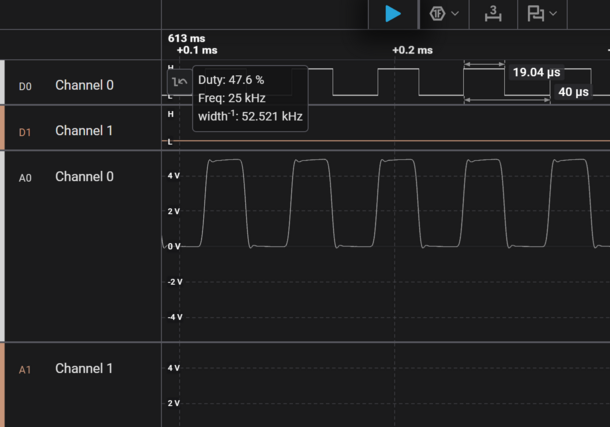Click the +0.2 ms timeline marker

pos(412,50)
